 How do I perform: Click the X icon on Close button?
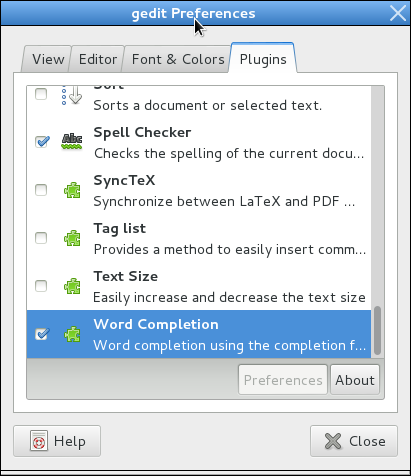(333, 441)
